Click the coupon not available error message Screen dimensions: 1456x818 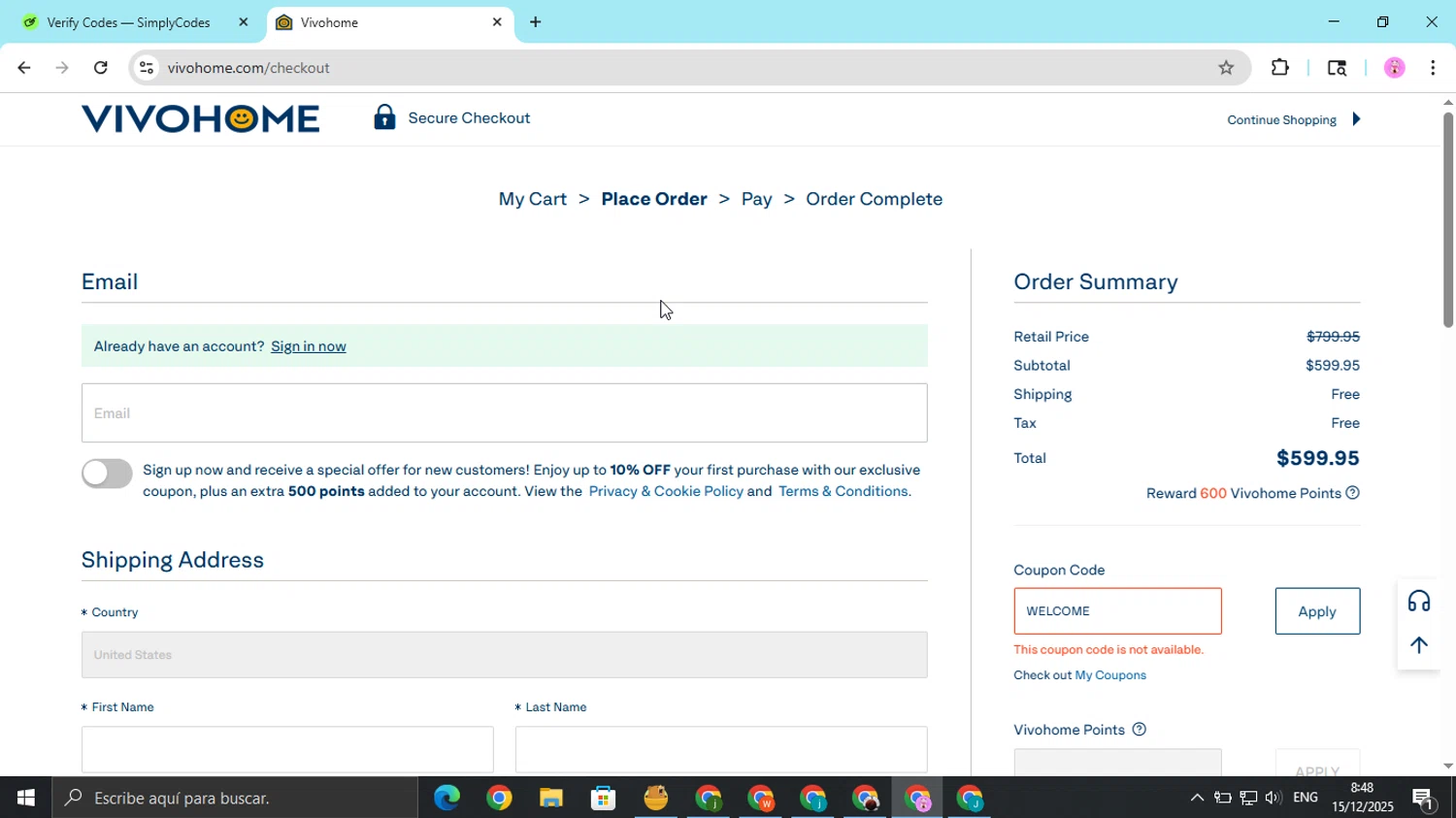1109,650
